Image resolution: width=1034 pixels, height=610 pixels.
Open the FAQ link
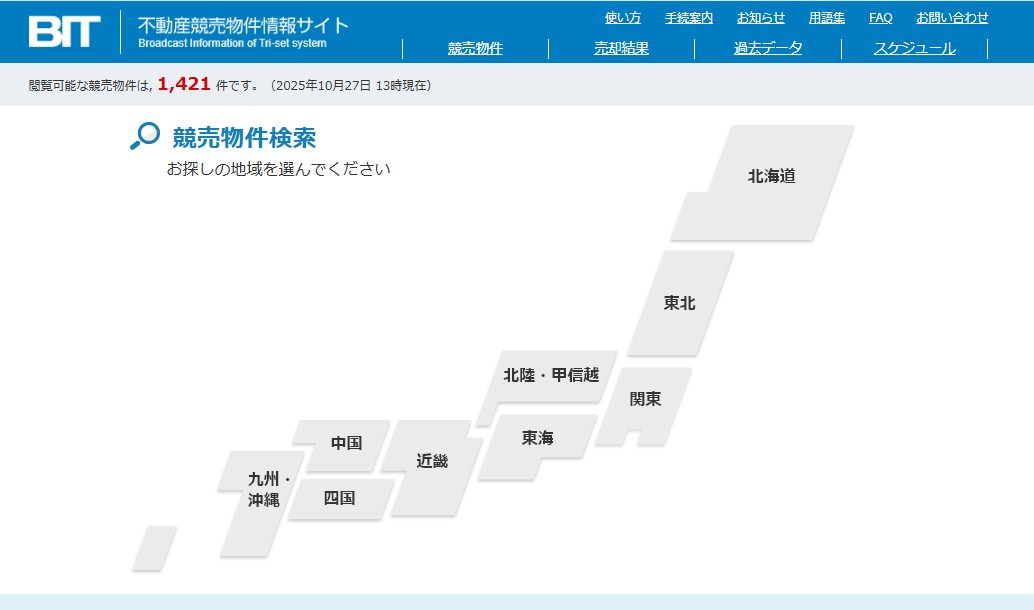click(880, 18)
